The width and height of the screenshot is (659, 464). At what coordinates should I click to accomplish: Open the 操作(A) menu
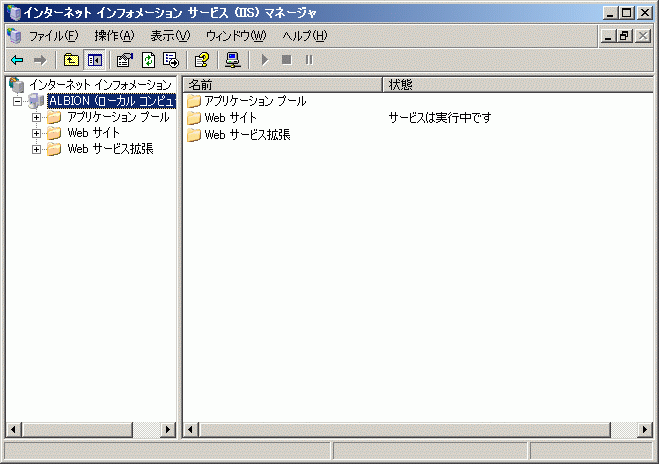point(114,36)
